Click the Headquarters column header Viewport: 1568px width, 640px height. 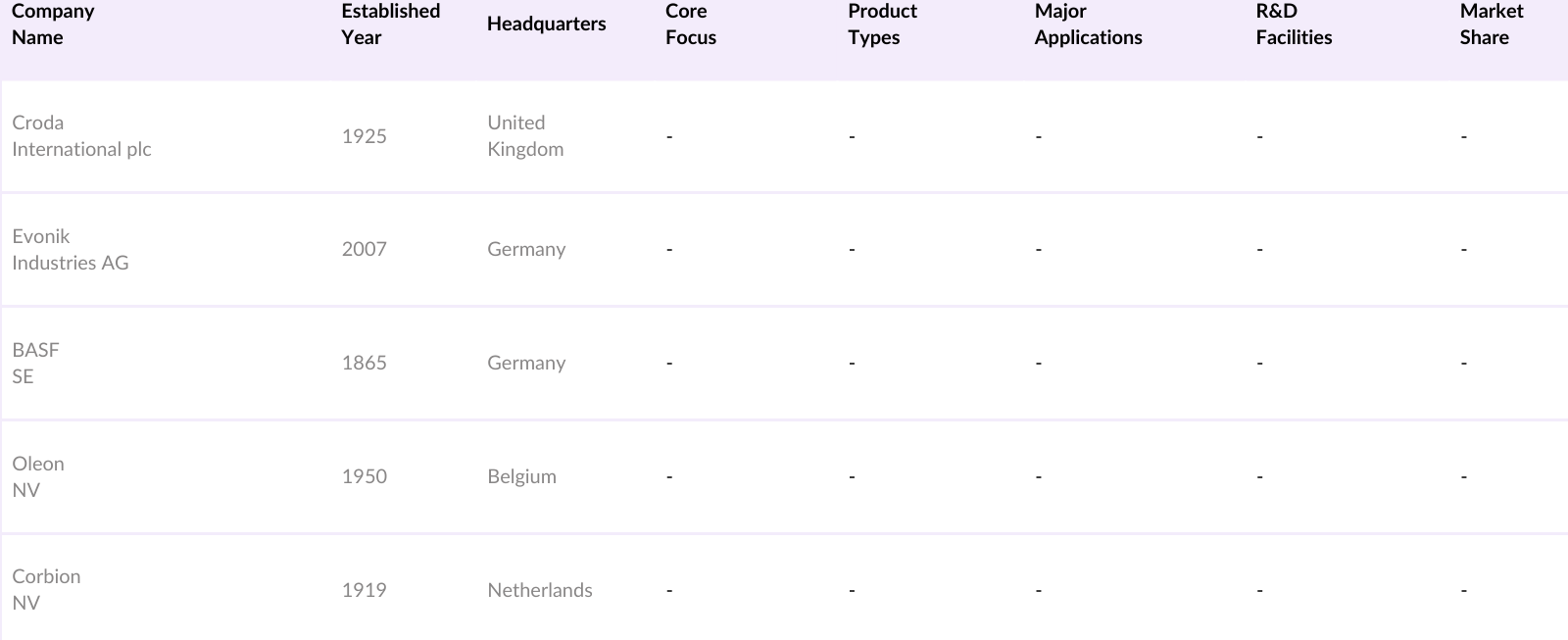click(x=546, y=25)
